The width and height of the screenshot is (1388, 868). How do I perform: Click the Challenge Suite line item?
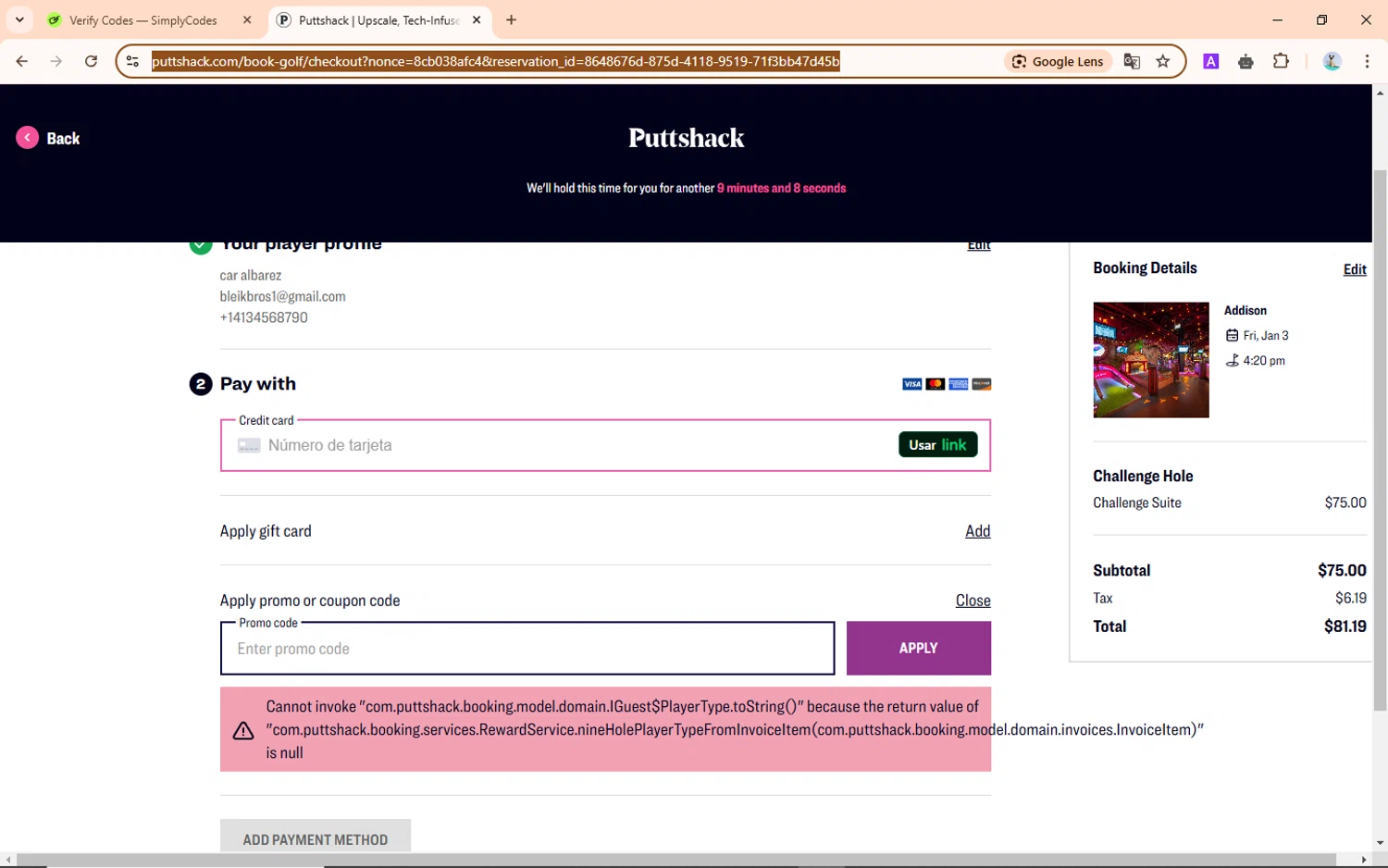(x=1229, y=502)
